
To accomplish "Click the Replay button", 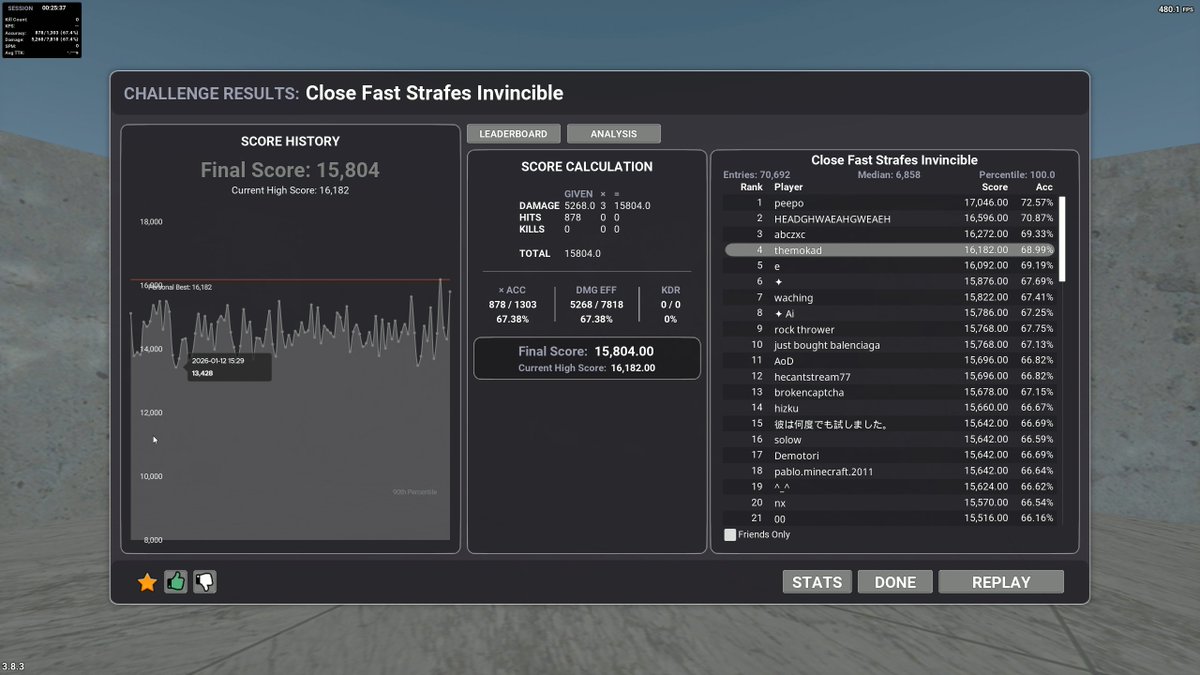I will (x=1001, y=582).
